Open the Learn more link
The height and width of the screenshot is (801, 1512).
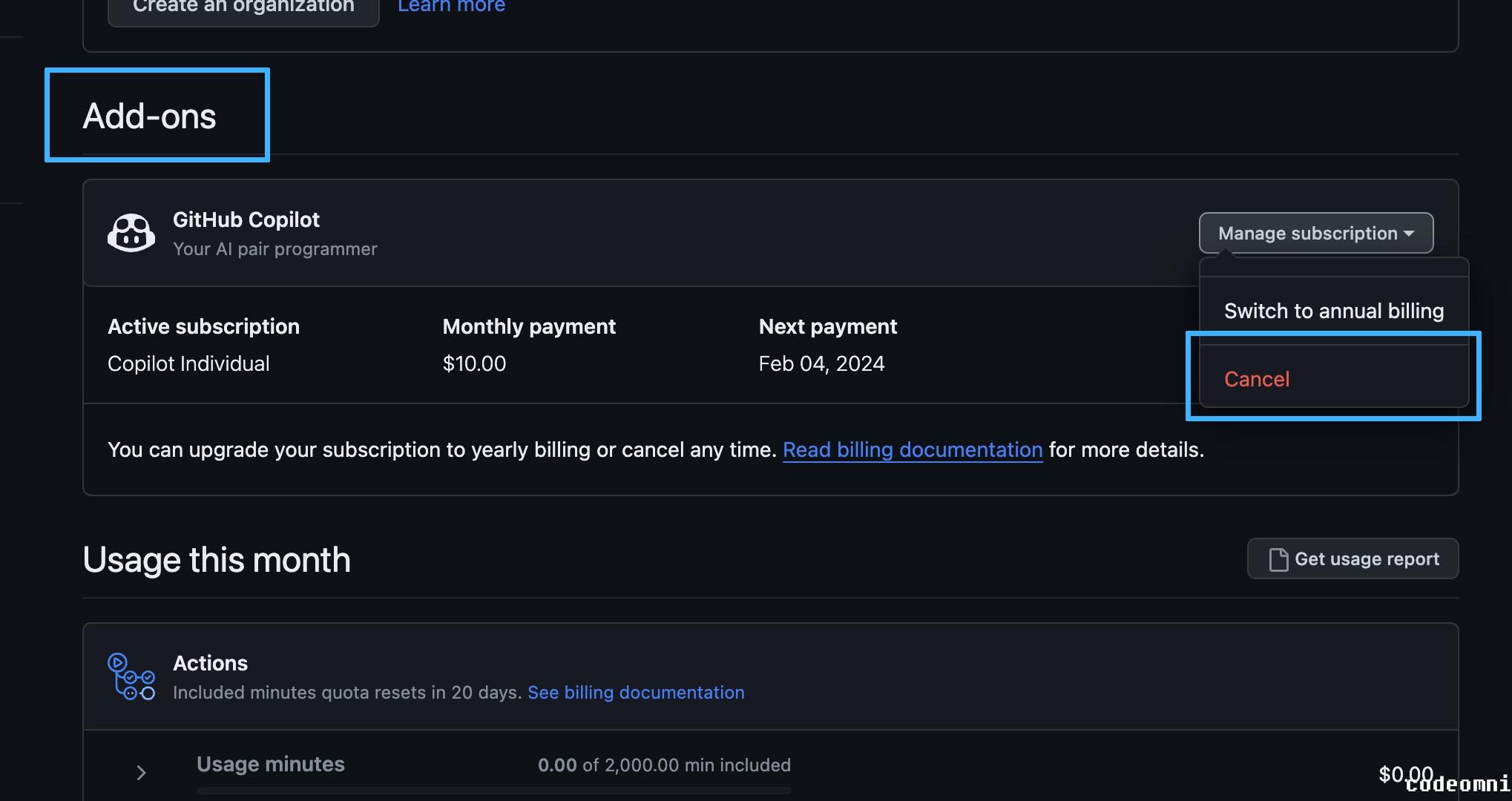coord(451,7)
